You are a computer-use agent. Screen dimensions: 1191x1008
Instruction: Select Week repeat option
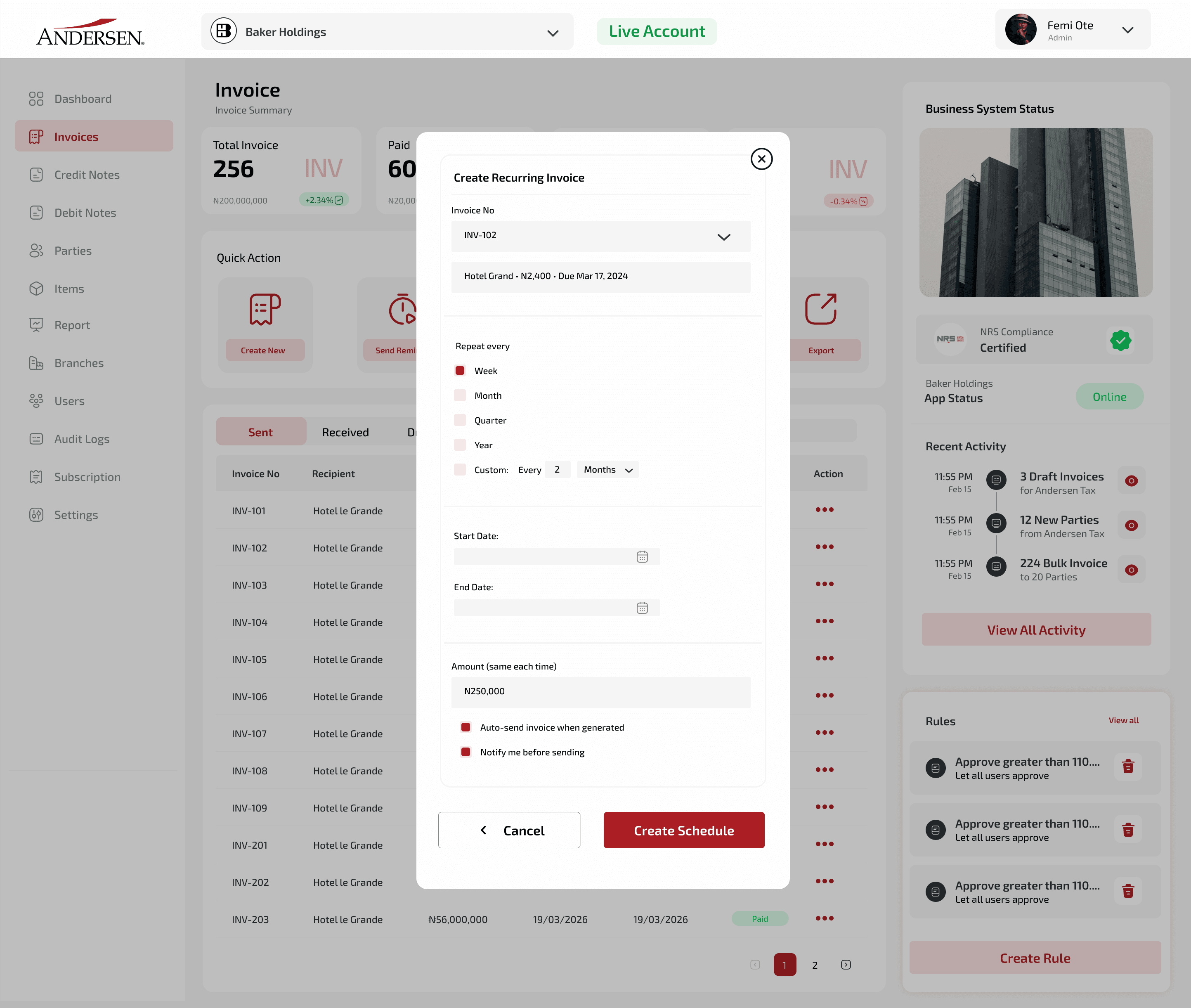(460, 370)
